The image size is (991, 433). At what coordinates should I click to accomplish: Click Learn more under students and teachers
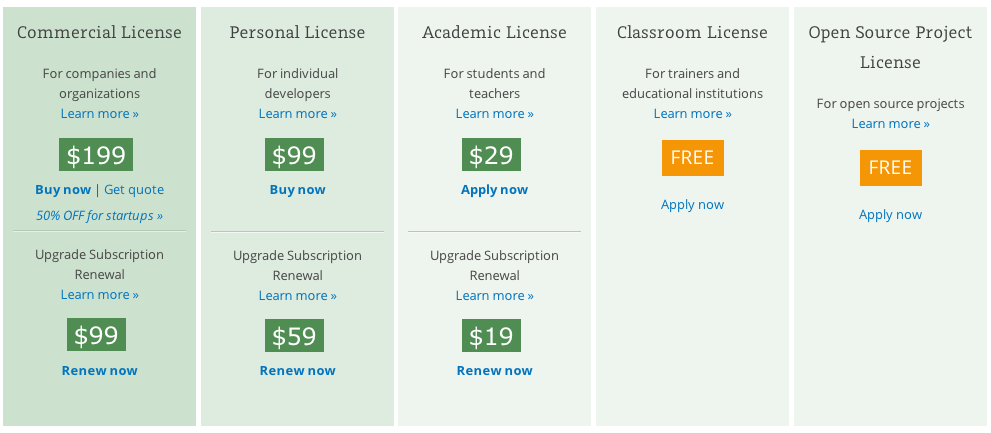click(495, 114)
